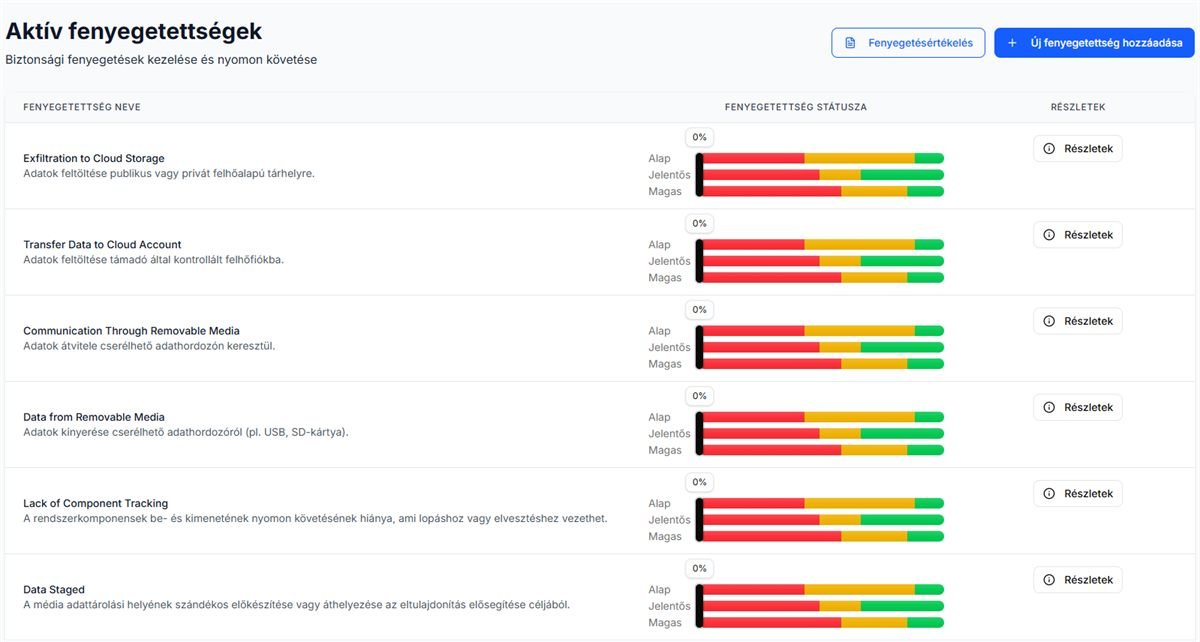Click info icon for Exfiltration to Cloud Storage
The width and height of the screenshot is (1200, 642).
(1049, 149)
